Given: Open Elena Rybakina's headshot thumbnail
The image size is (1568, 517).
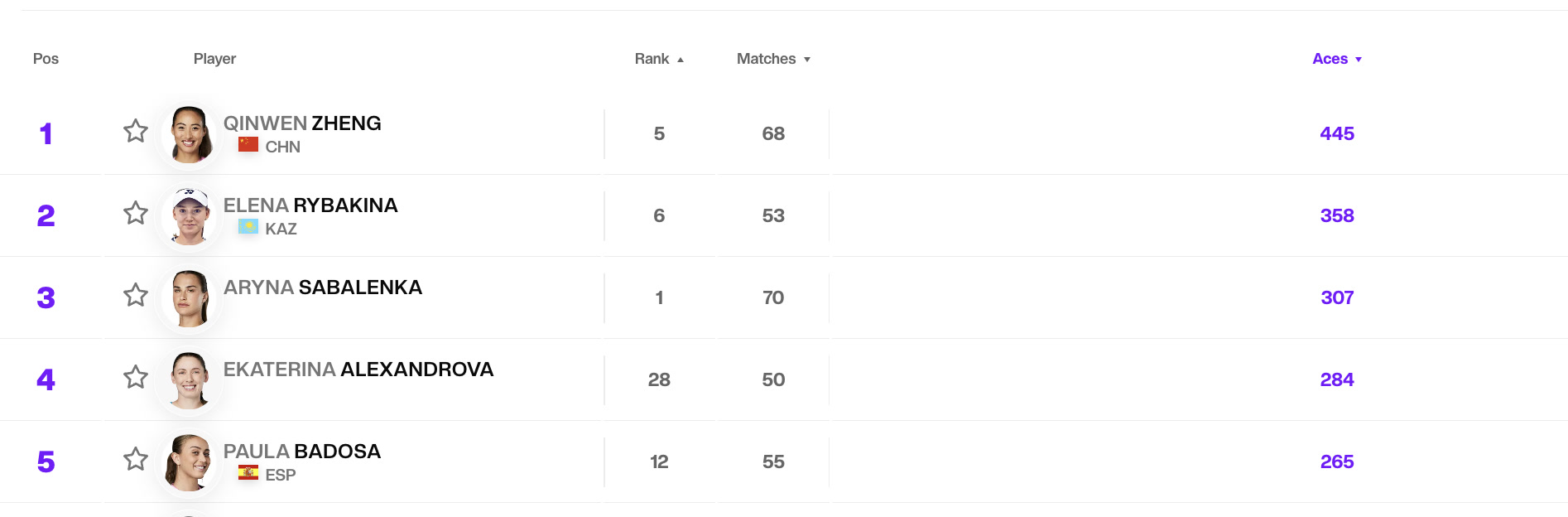Looking at the screenshot, I should pos(190,215).
